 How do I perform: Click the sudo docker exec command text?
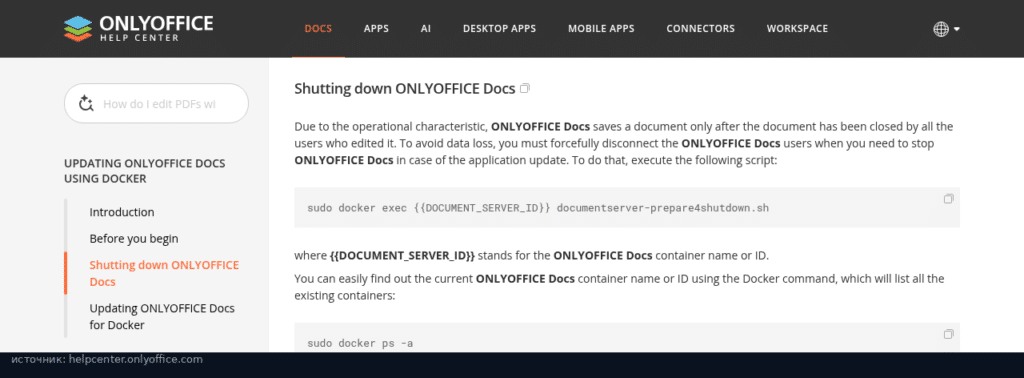click(x=538, y=208)
